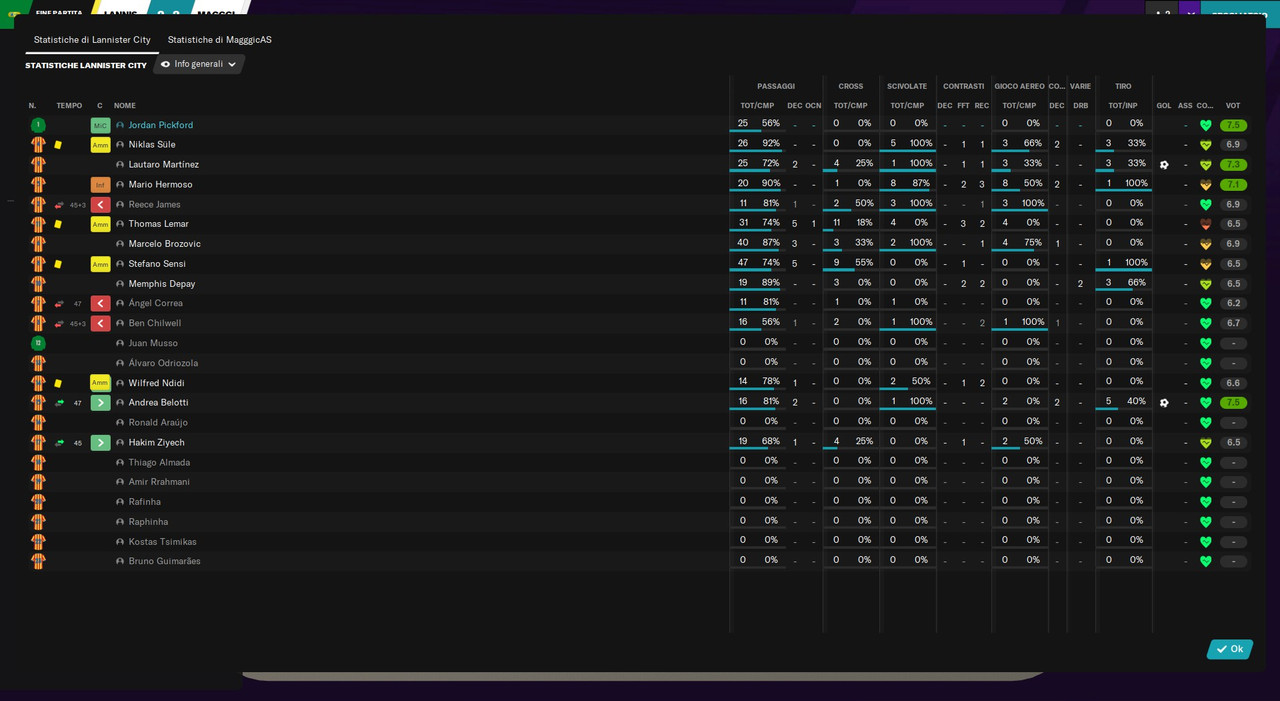The image size is (1280, 701).
Task: Click the eye icon in Info generali selector
Action: [x=166, y=64]
